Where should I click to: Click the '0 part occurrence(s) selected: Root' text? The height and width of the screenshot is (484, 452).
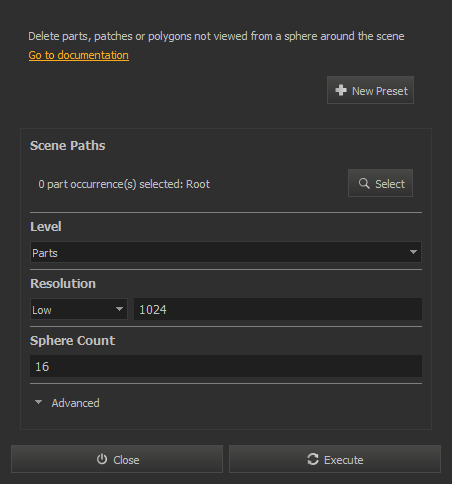pyautogui.click(x=124, y=184)
